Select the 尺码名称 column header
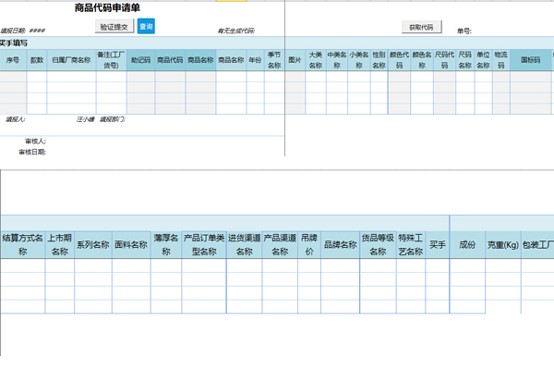 pyautogui.click(x=465, y=60)
